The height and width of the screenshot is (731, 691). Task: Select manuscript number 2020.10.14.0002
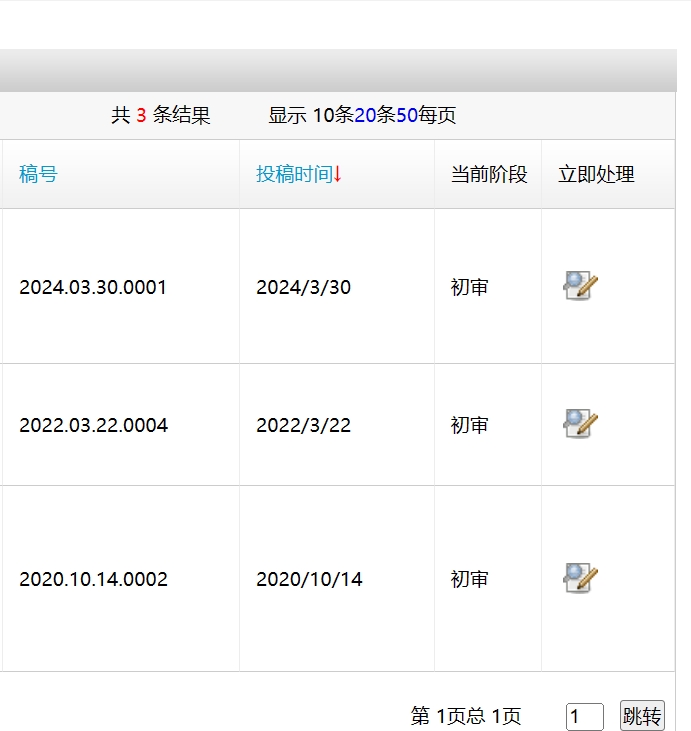pos(93,579)
